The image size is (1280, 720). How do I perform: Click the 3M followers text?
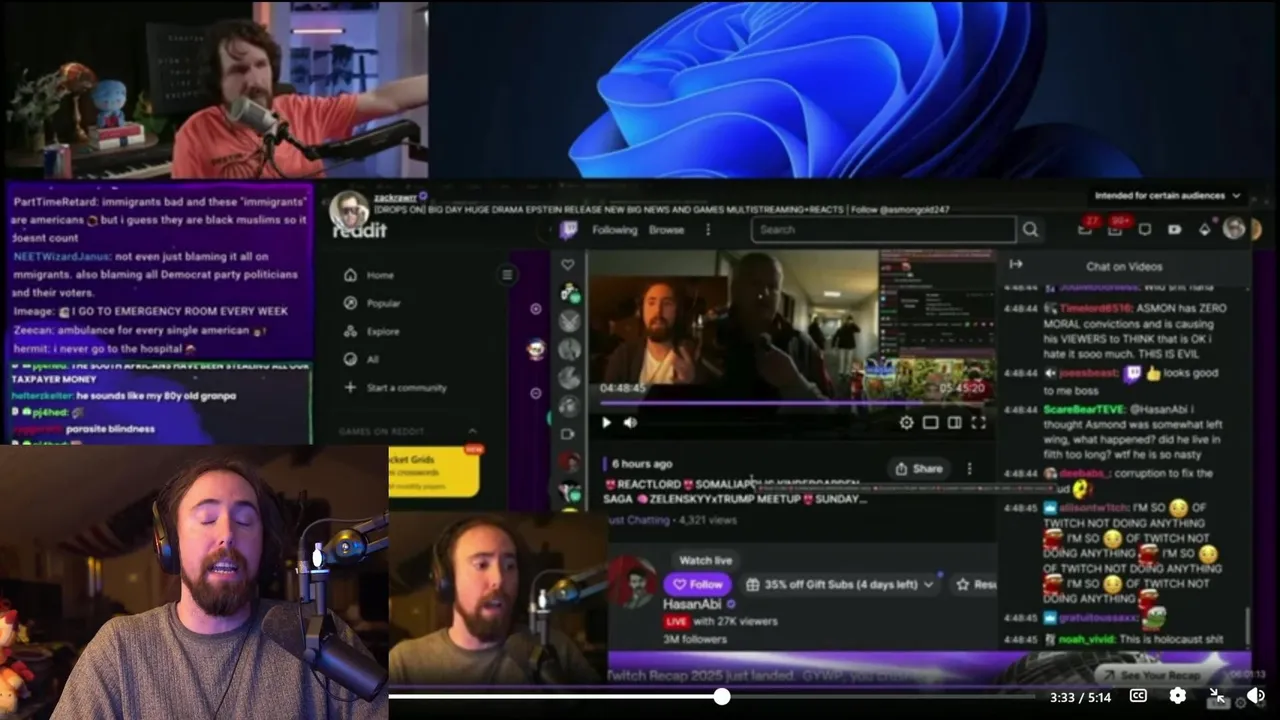(x=695, y=639)
